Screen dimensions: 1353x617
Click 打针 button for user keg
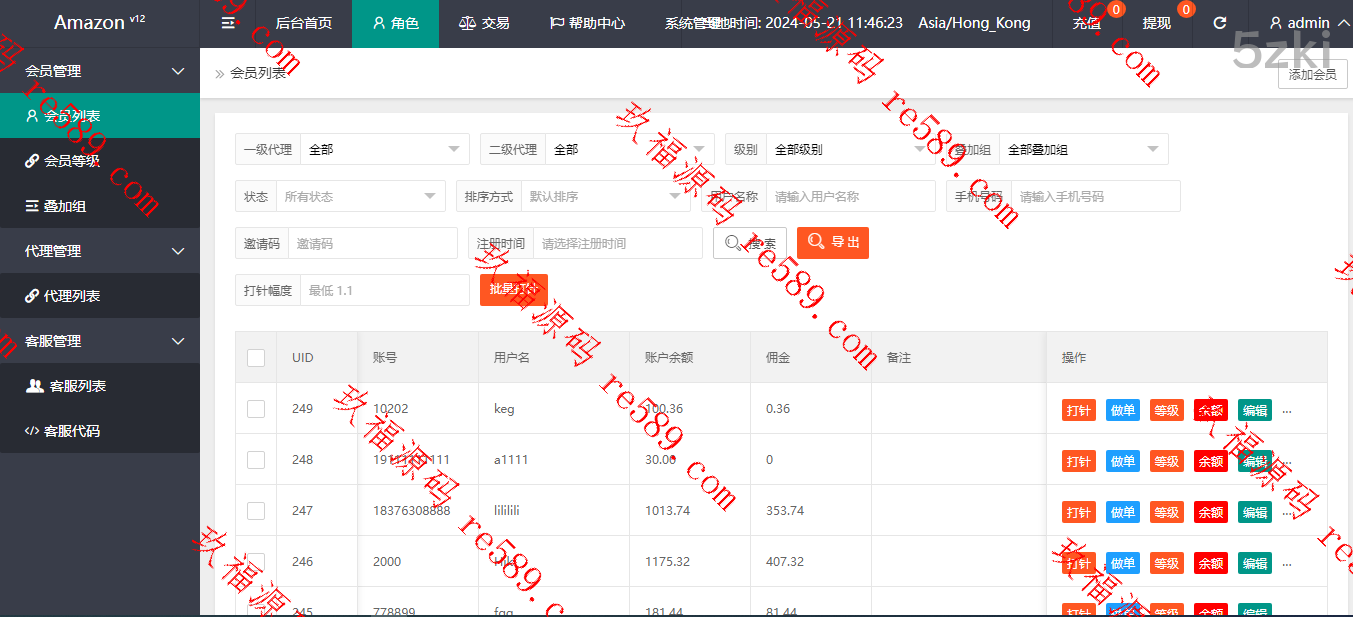[x=1078, y=410]
